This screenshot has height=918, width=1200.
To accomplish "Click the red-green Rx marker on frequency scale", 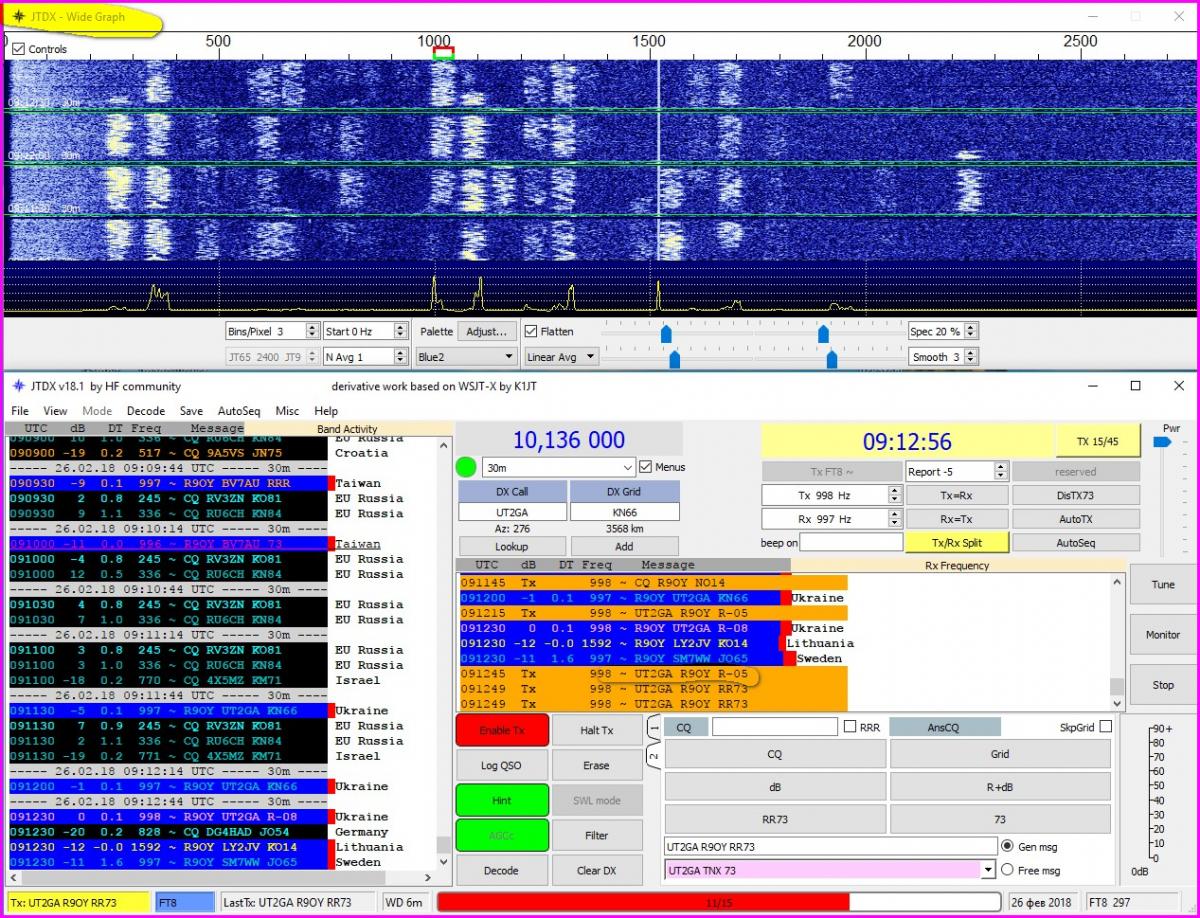I will [x=443, y=53].
